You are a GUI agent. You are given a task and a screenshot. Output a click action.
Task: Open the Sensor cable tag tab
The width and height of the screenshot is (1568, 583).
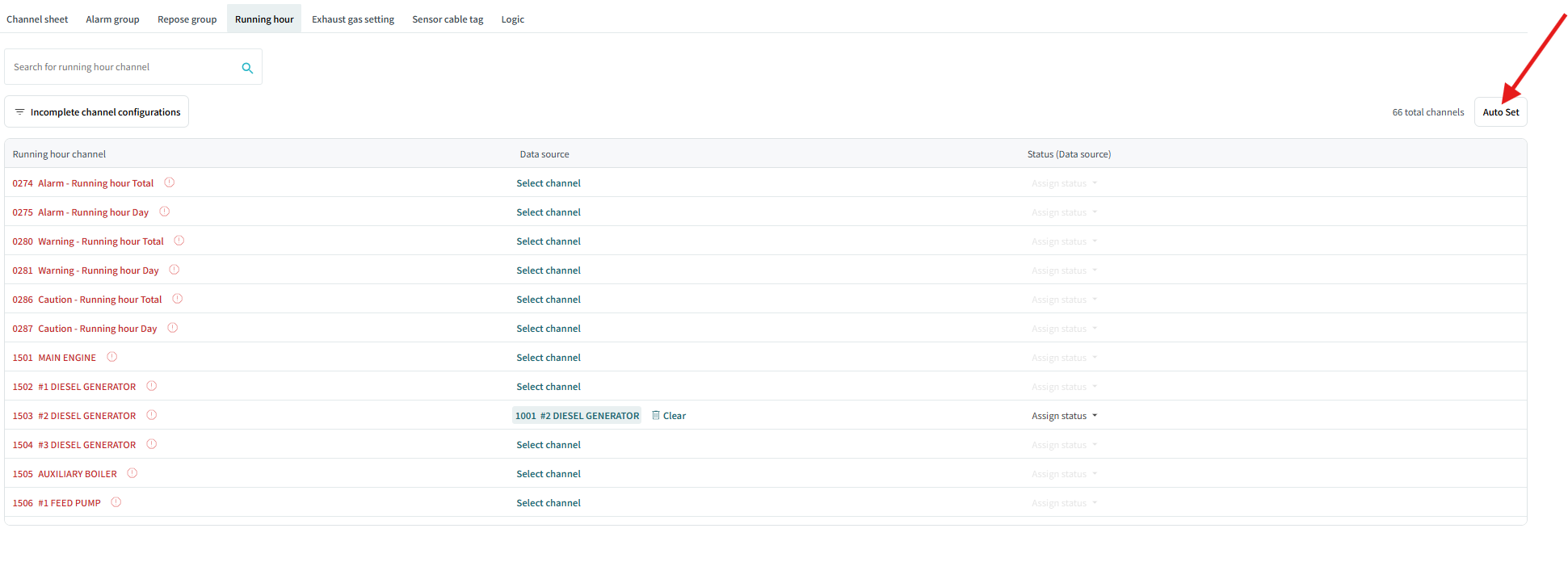(448, 19)
